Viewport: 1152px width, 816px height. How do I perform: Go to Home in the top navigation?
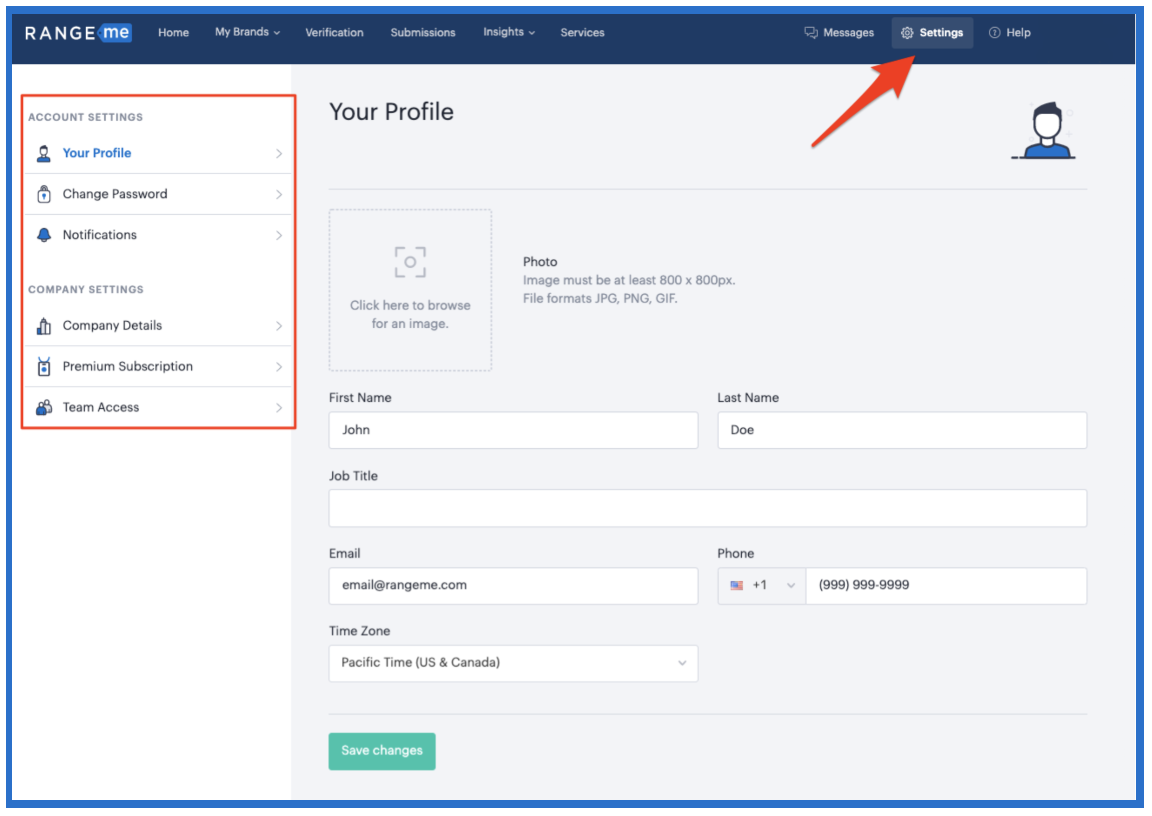point(173,32)
